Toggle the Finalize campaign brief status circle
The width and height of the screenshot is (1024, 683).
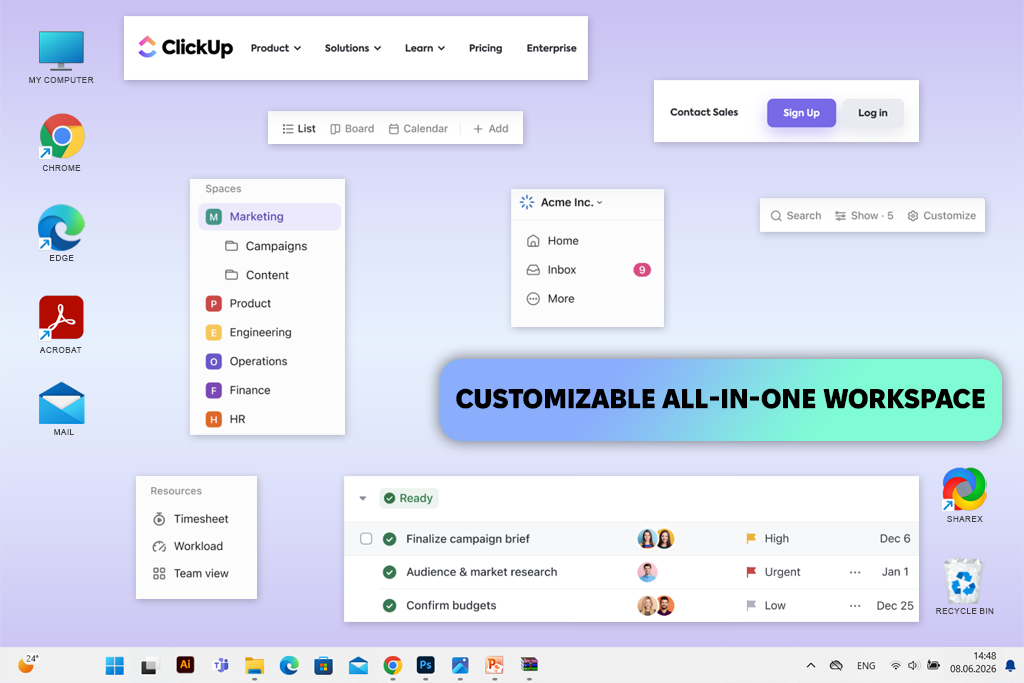(x=389, y=539)
